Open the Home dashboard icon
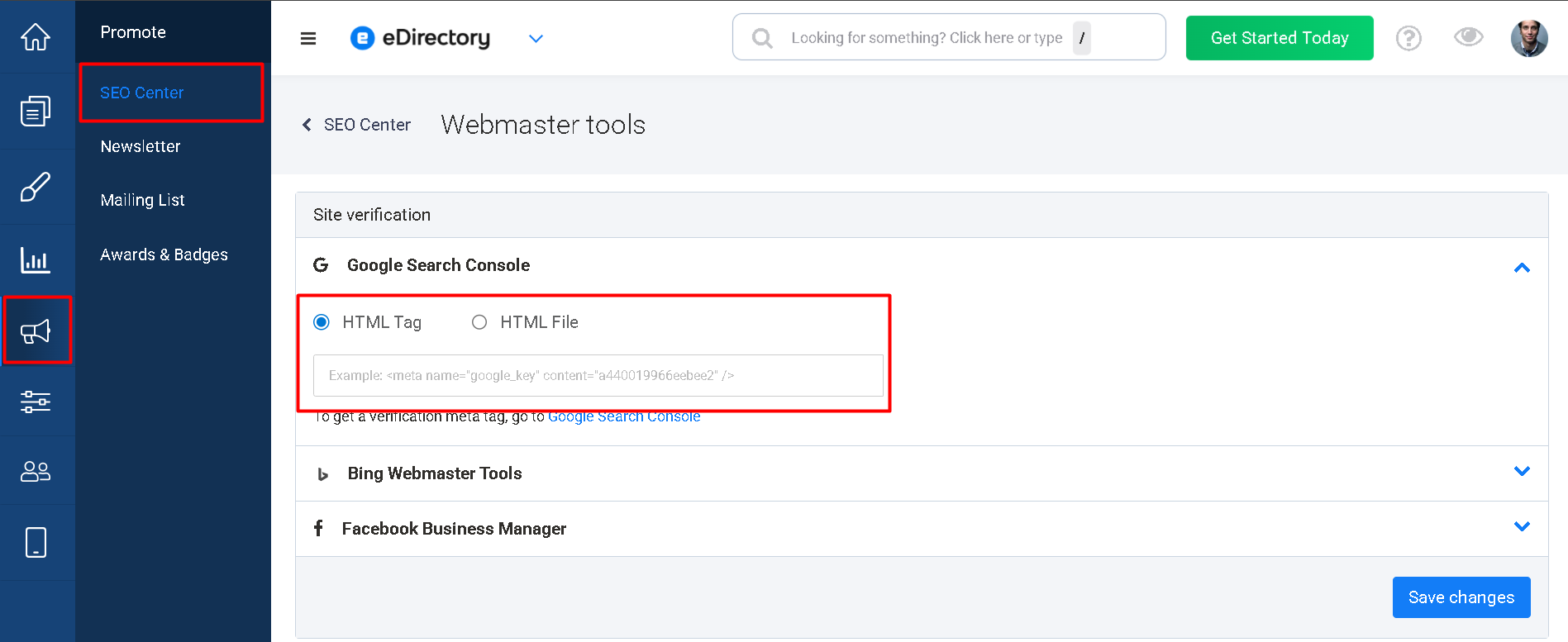This screenshot has width=1568, height=642. point(36,37)
